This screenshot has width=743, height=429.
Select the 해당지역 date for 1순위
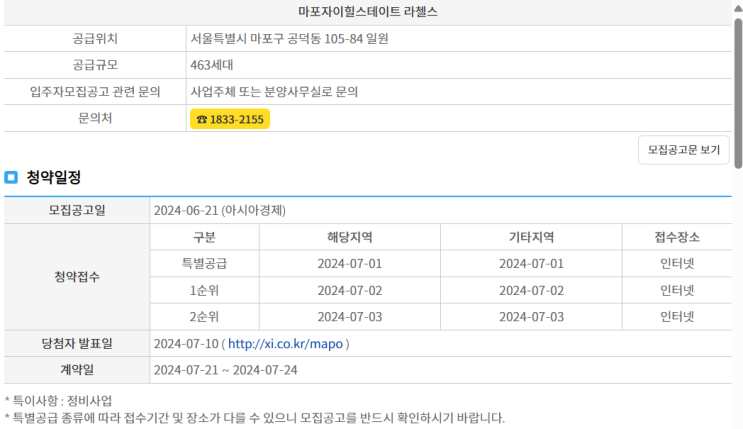[x=350, y=290]
